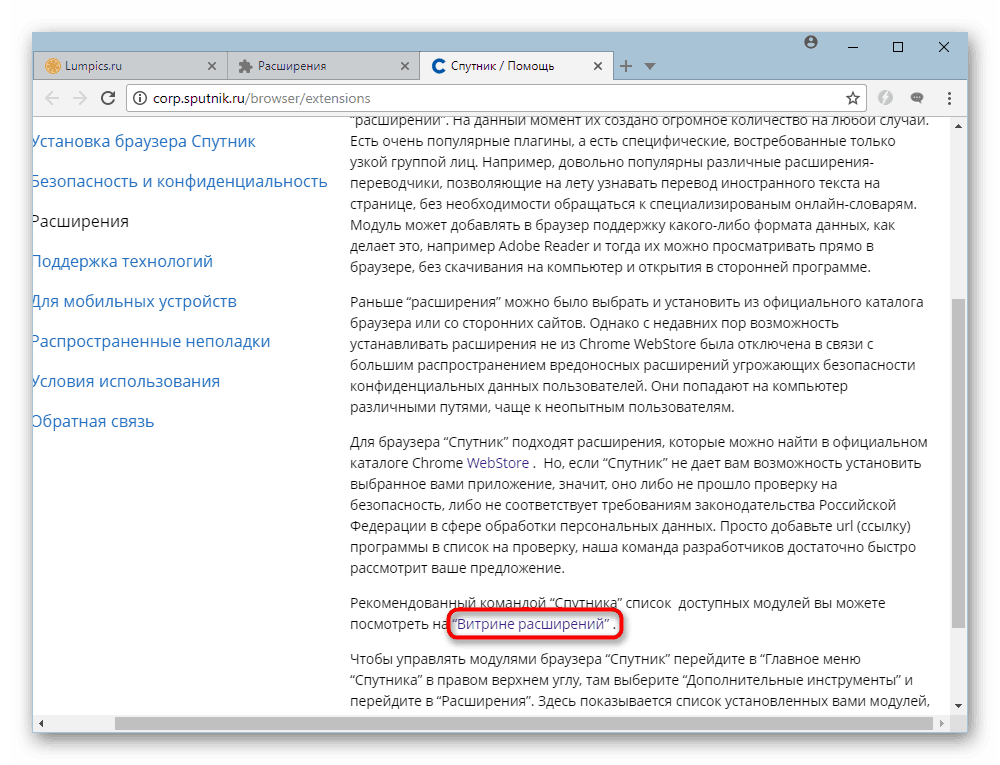Click the Sputnik logo on the active tab
Image resolution: width=1000 pixels, height=765 pixels.
pos(438,65)
